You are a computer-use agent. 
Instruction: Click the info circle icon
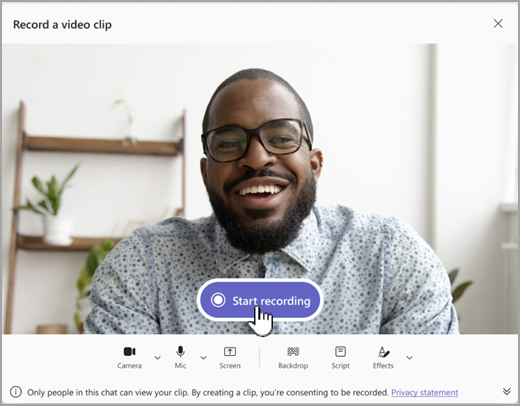16,392
